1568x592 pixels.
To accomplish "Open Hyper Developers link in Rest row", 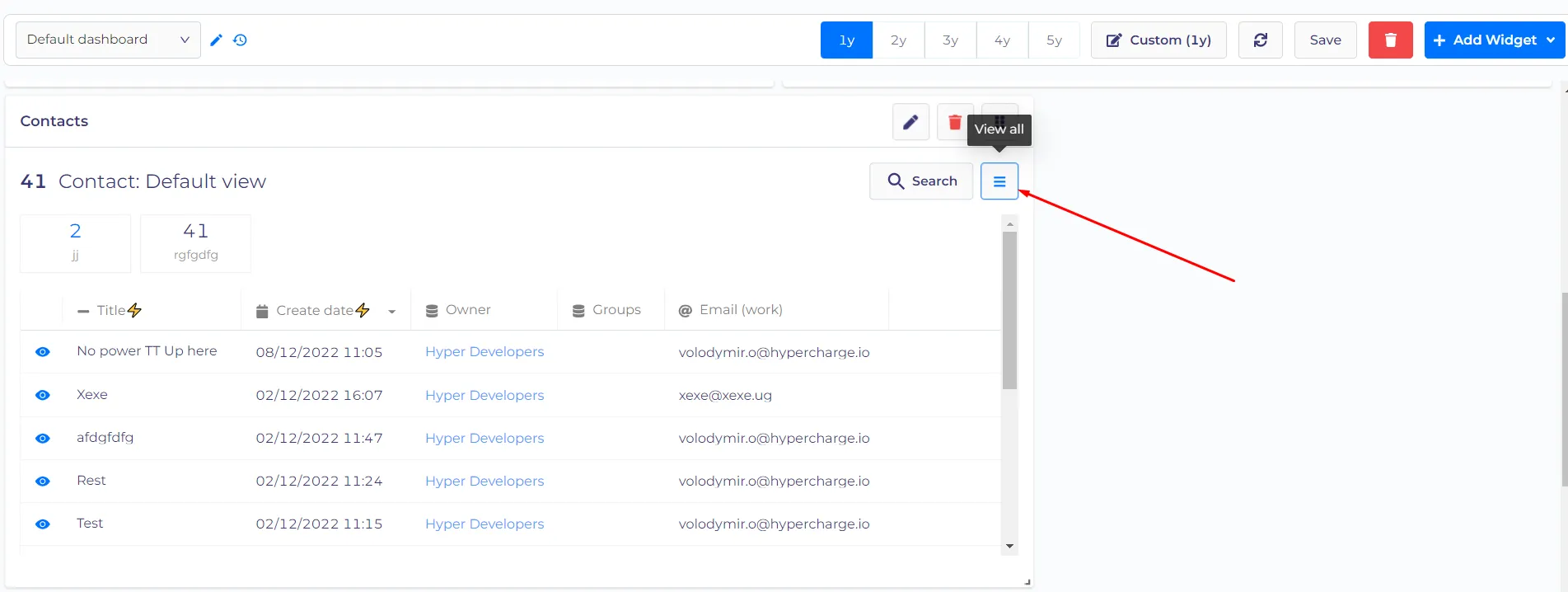I will pos(484,481).
